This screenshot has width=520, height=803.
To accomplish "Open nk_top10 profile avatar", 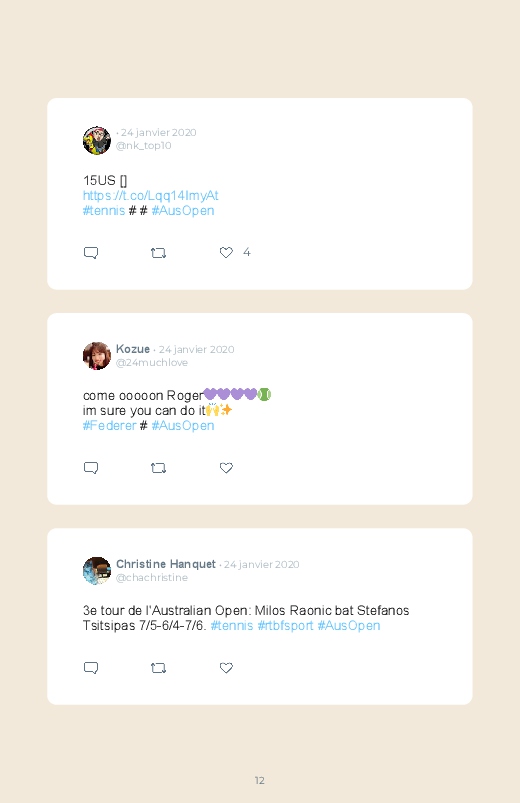I will (97, 140).
